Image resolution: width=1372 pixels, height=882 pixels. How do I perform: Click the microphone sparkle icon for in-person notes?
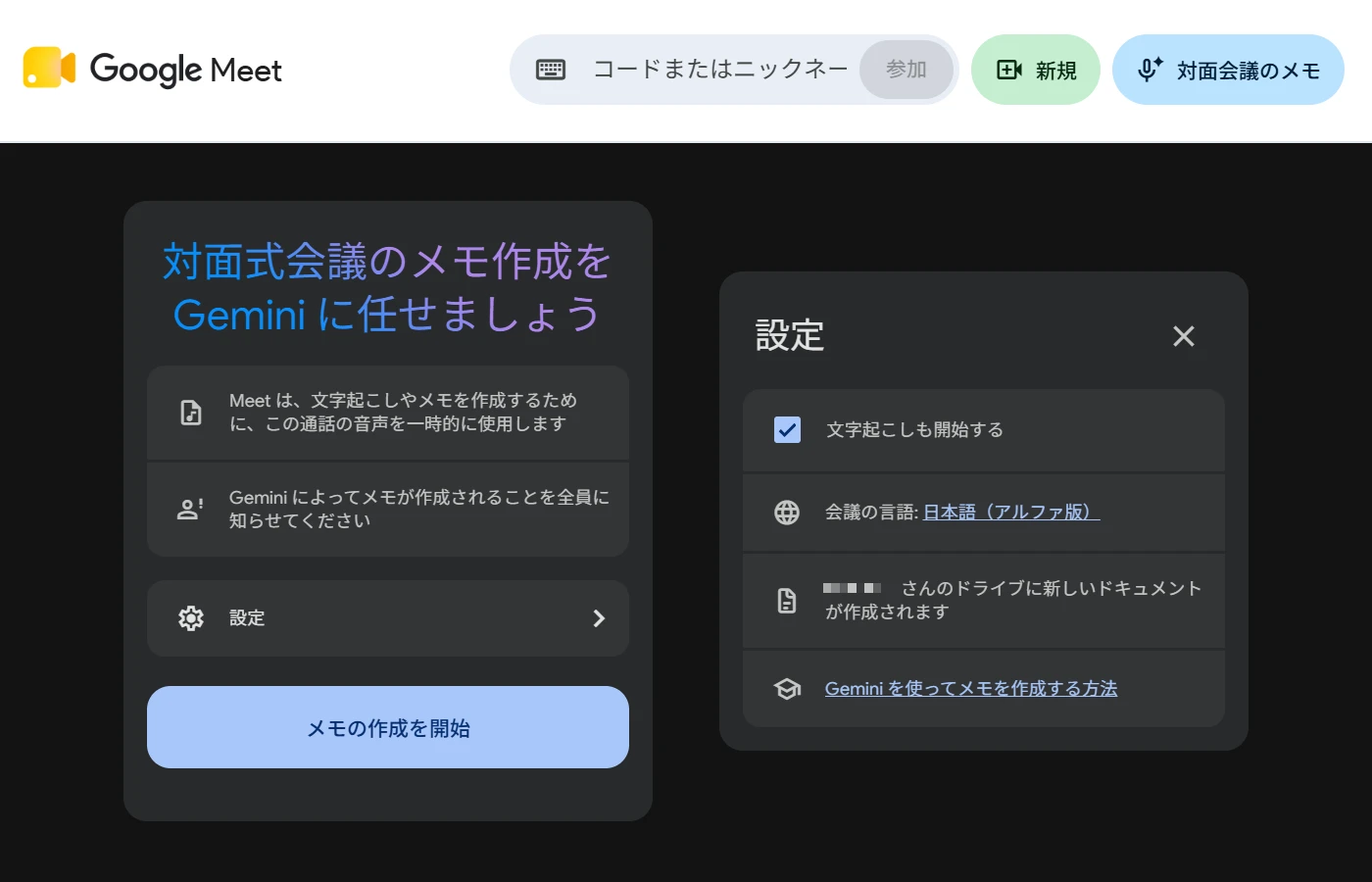point(1149,70)
